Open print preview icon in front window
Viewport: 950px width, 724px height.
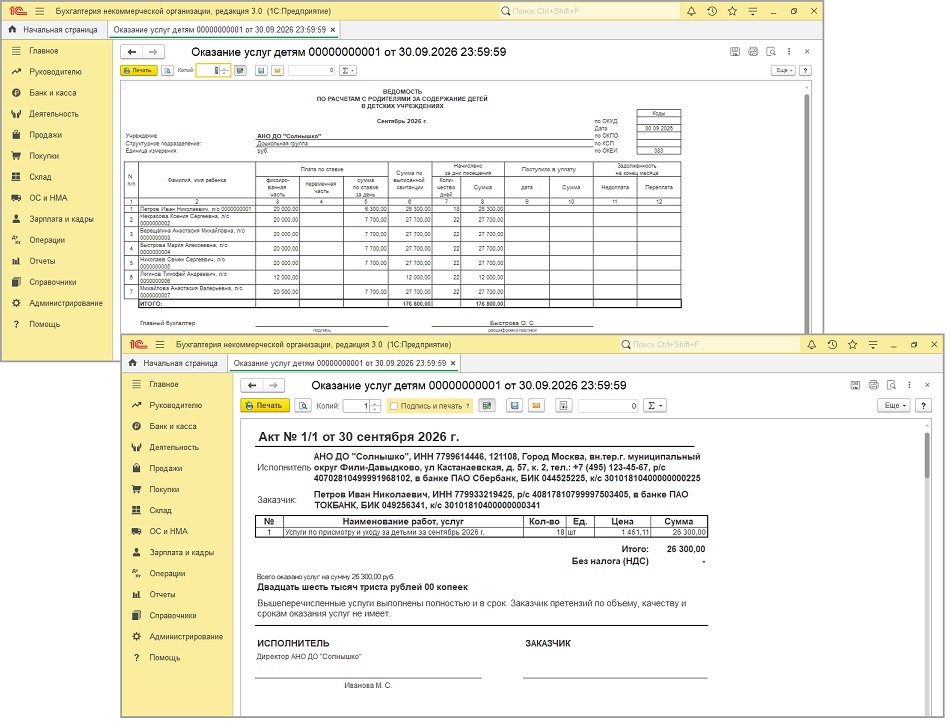point(304,405)
